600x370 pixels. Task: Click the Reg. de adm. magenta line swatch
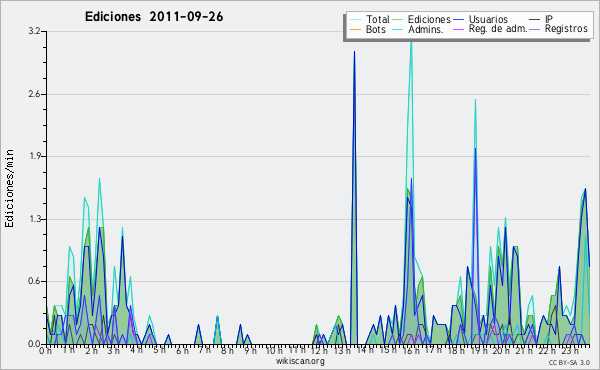458,29
